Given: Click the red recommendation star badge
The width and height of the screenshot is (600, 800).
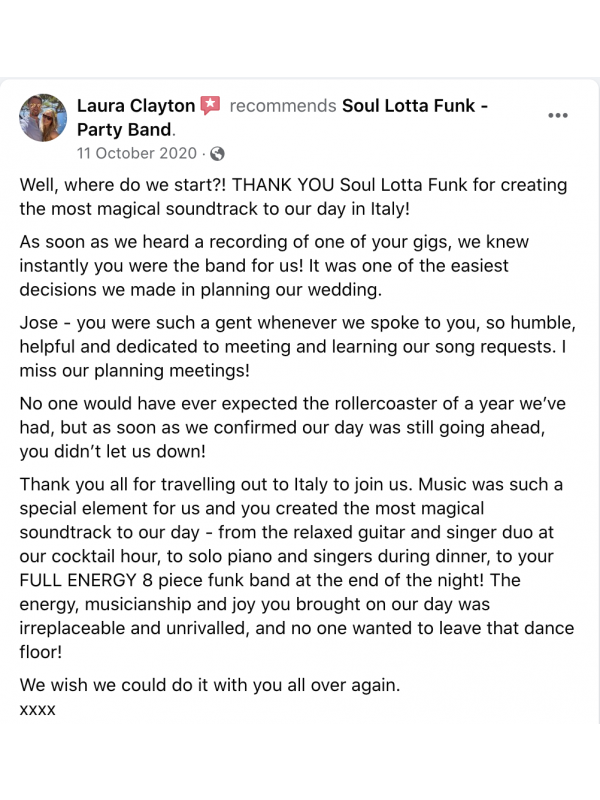Looking at the screenshot, I should click(210, 105).
